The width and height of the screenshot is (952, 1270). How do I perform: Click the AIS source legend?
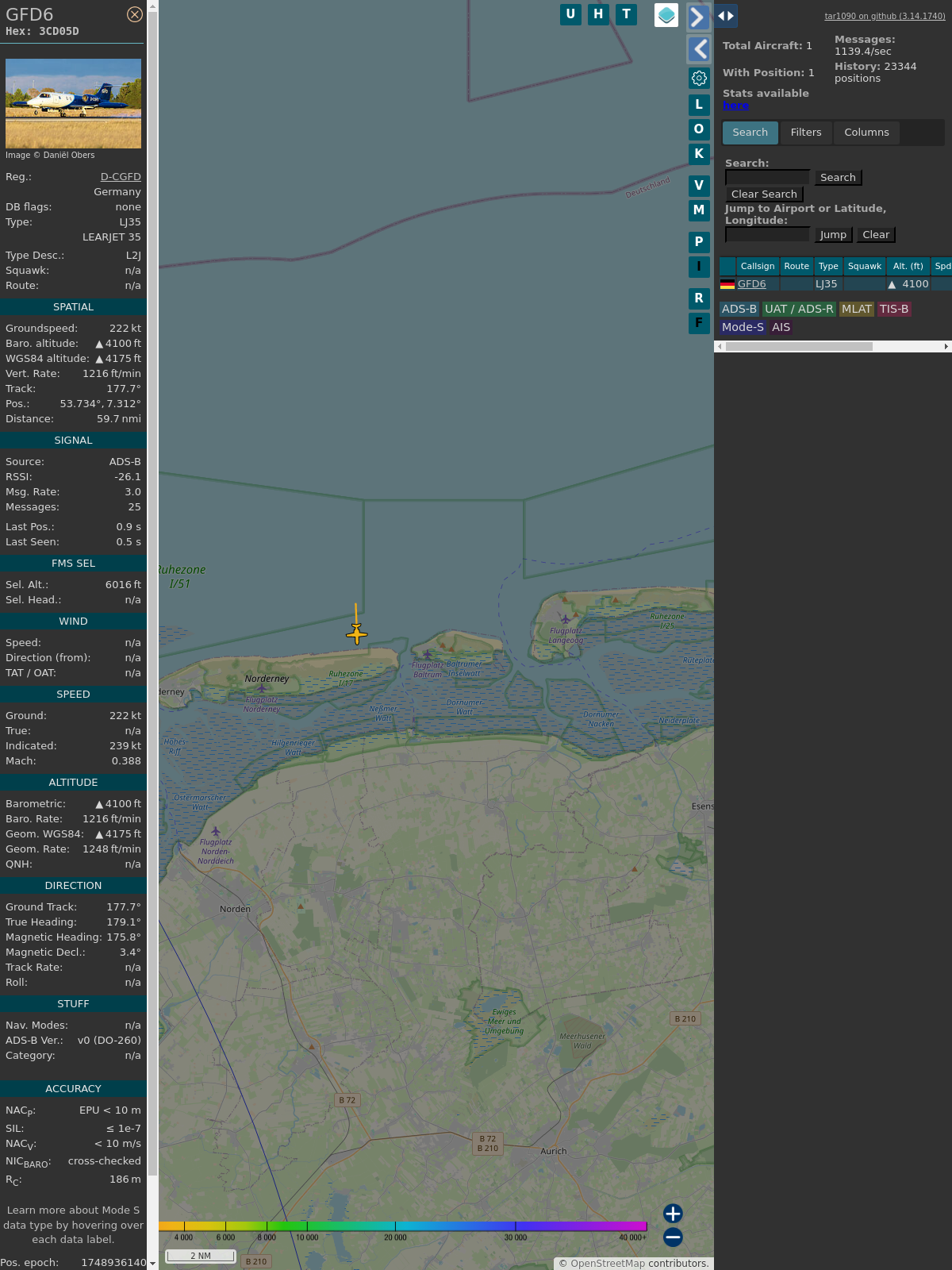(781, 328)
